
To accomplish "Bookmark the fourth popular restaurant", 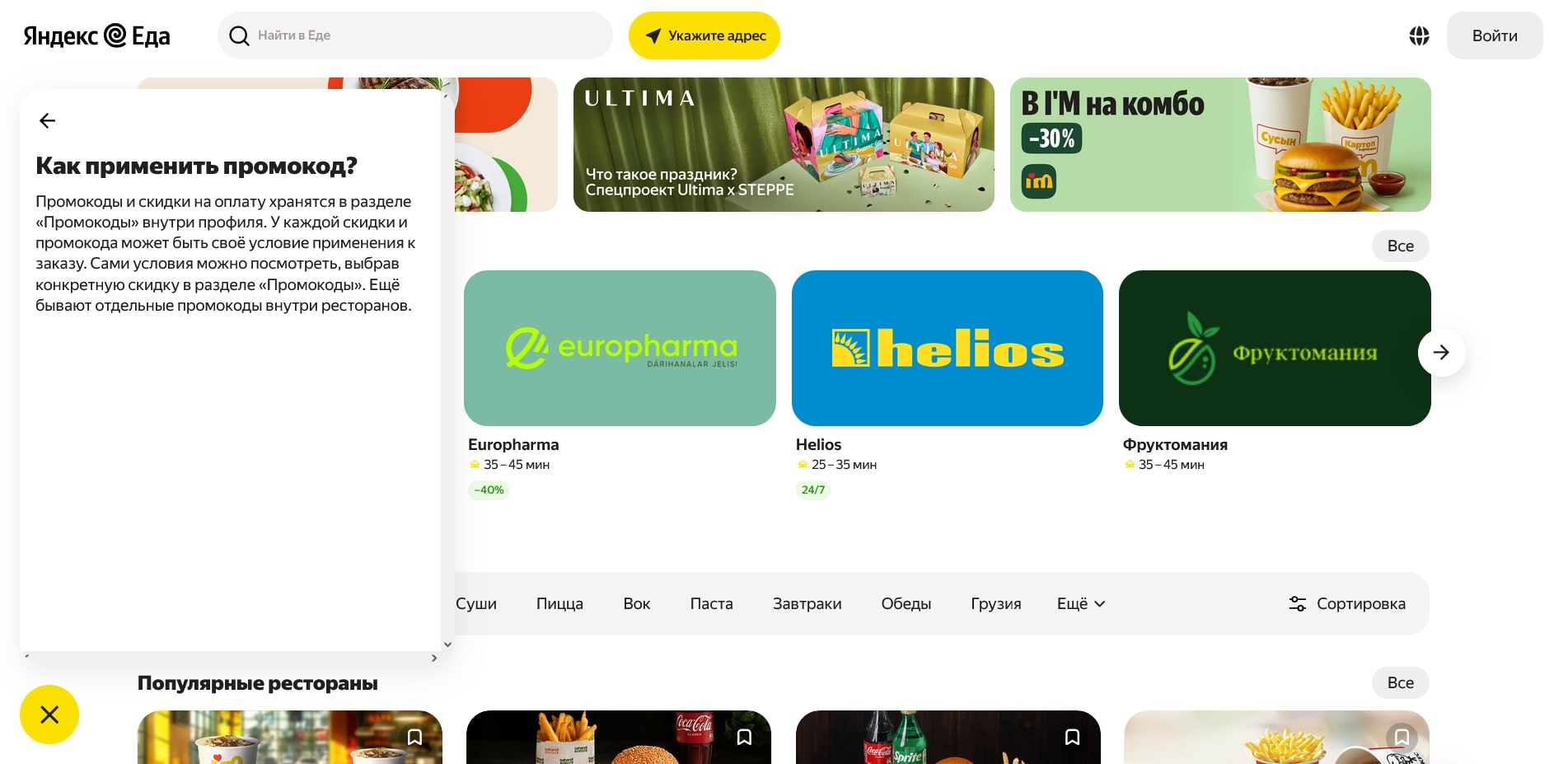I will [1402, 737].
